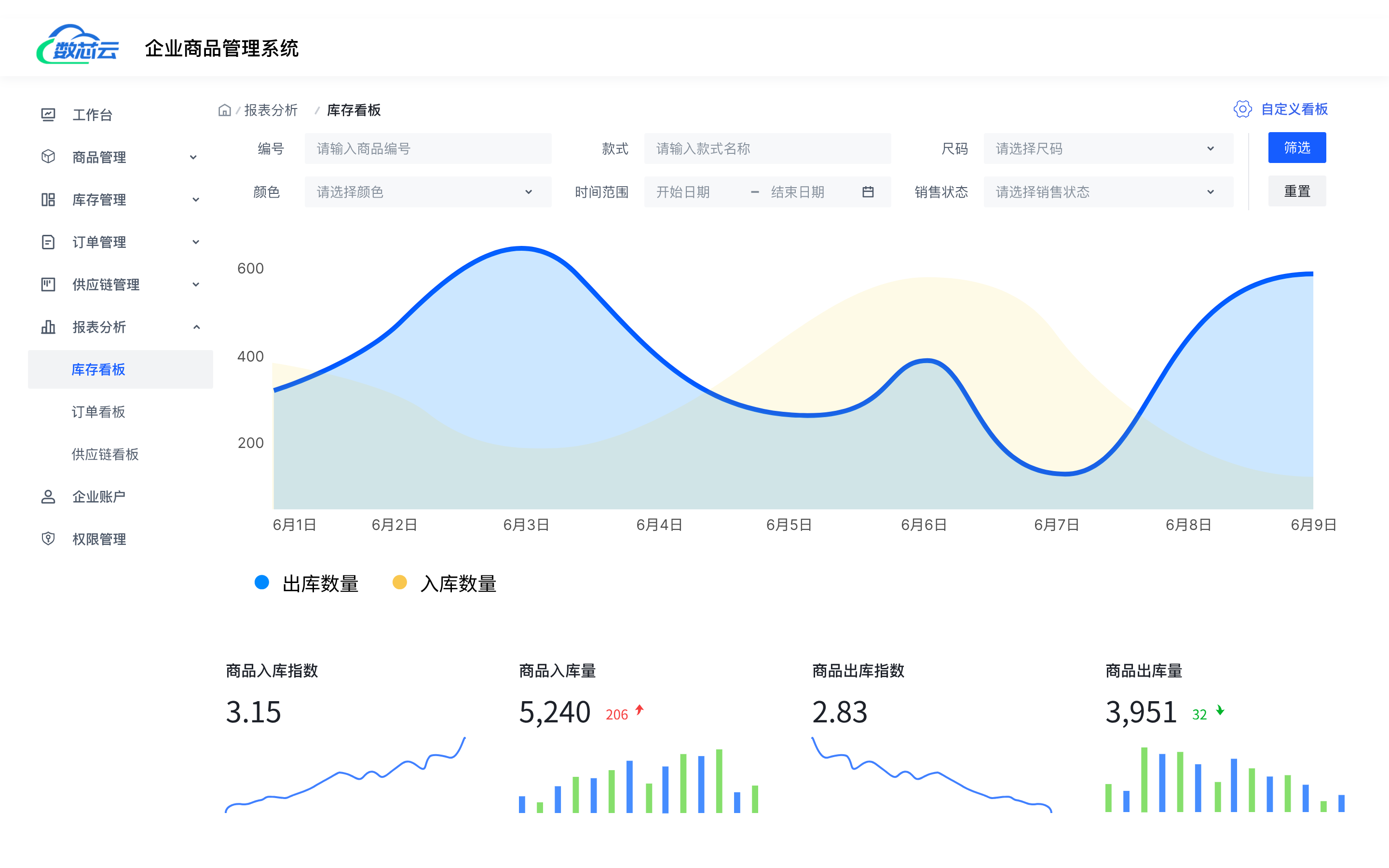Click the 库存管理 inventory management icon
This screenshot has height=868, width=1389.
point(48,199)
